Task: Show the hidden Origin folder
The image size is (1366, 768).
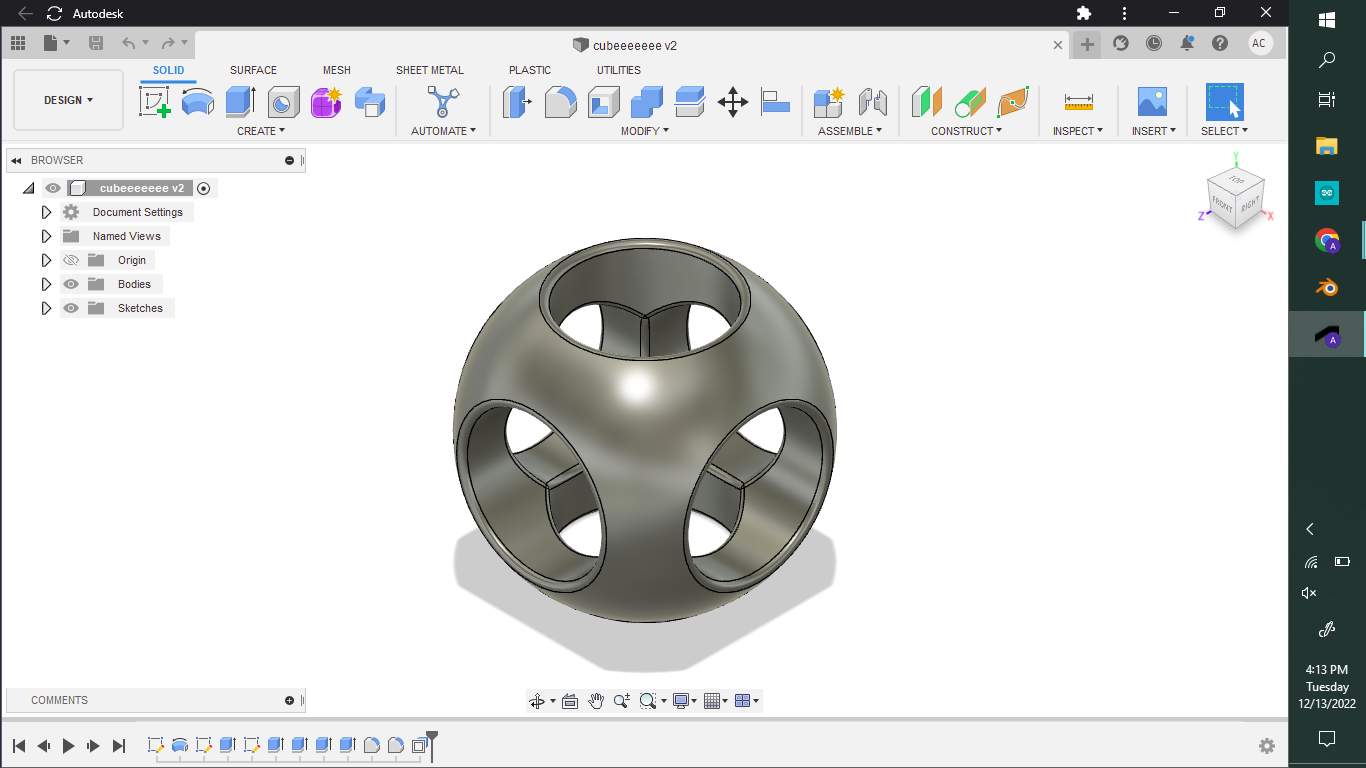Action: coord(71,260)
